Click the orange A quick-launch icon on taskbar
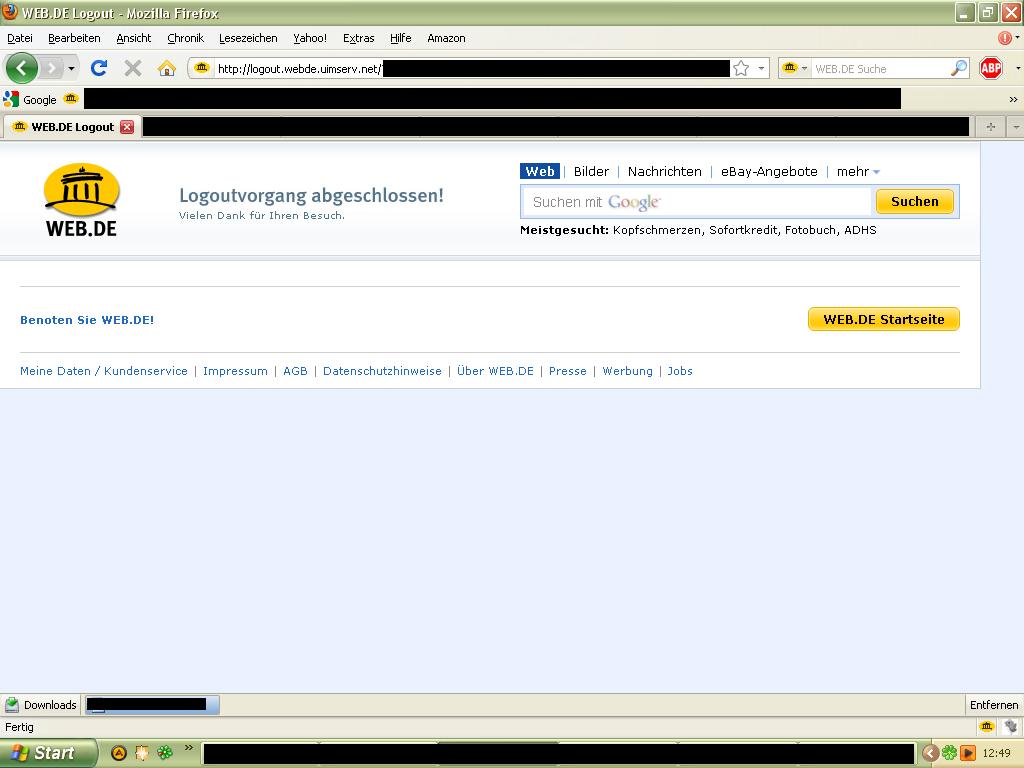The width and height of the screenshot is (1024, 768). pos(119,753)
